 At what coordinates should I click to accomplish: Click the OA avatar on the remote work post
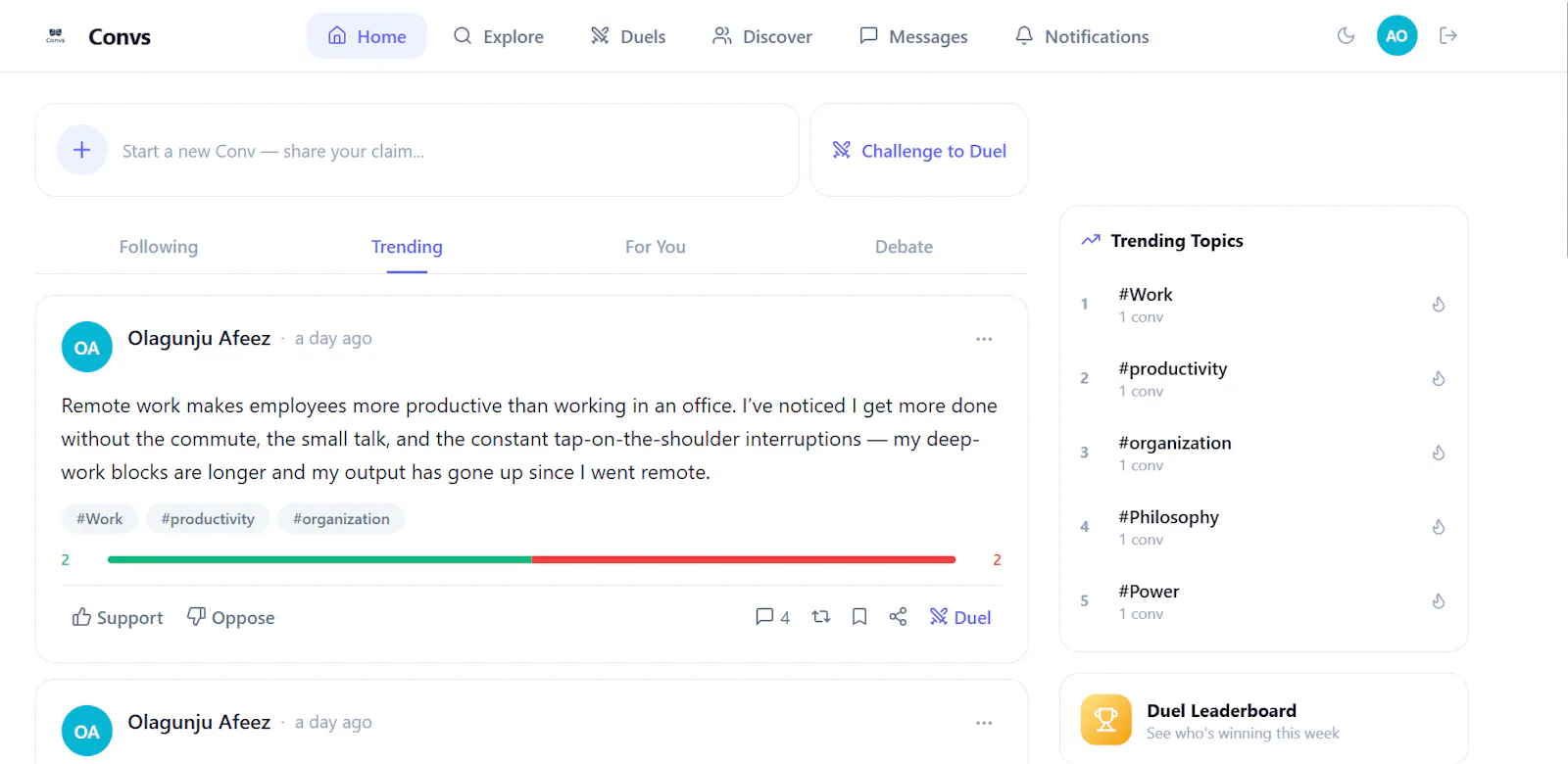[87, 347]
